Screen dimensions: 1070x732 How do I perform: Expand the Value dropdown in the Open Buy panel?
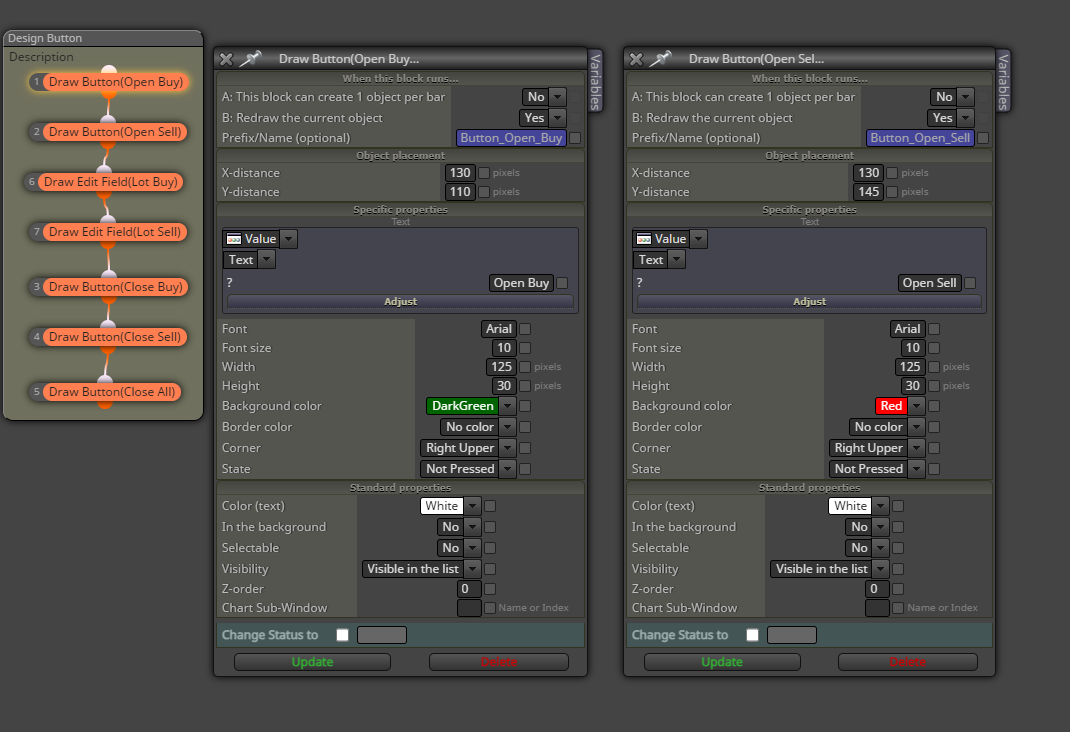289,239
